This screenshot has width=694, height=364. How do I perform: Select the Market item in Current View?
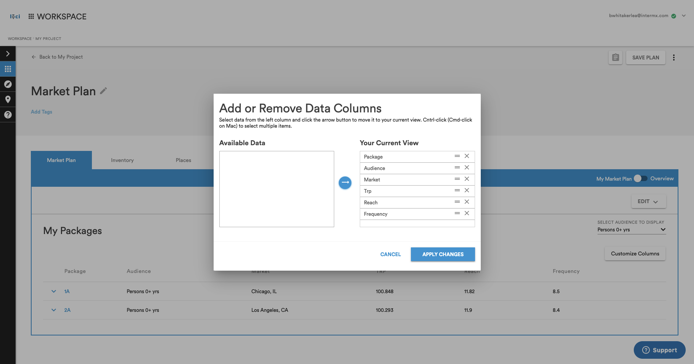pyautogui.click(x=417, y=179)
